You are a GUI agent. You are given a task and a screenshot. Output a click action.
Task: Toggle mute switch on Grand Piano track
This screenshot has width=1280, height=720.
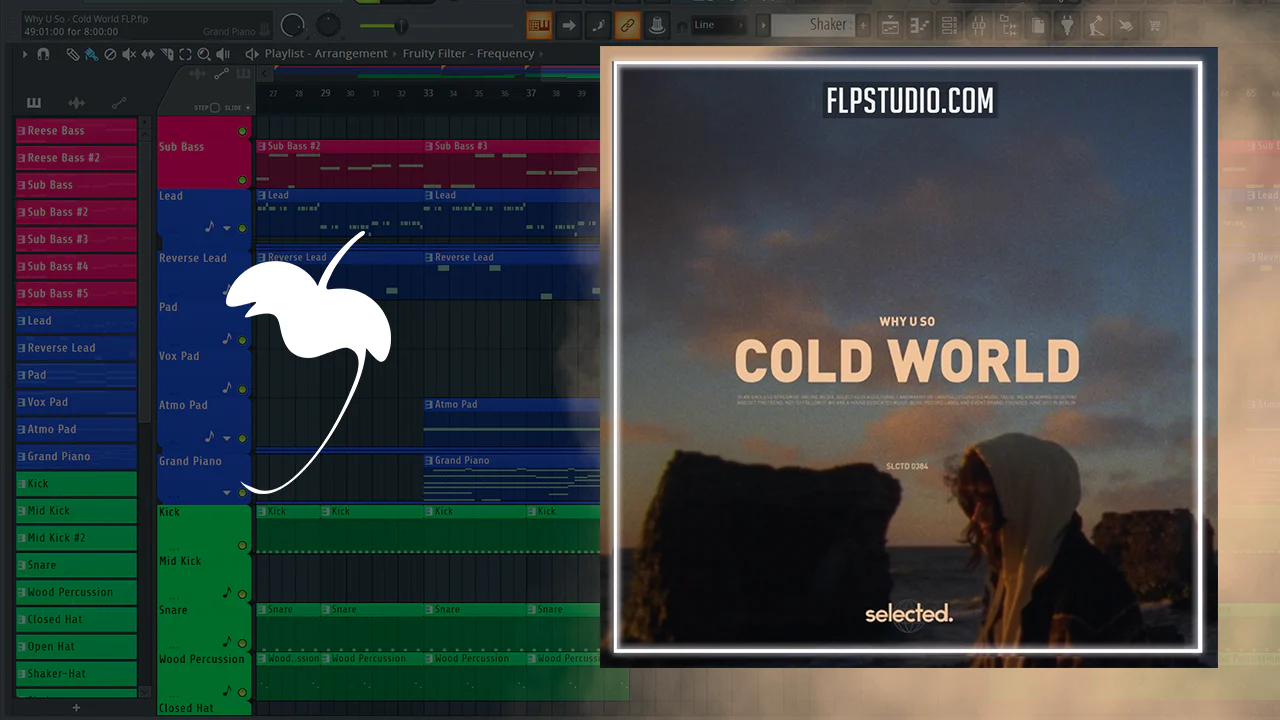pos(242,493)
